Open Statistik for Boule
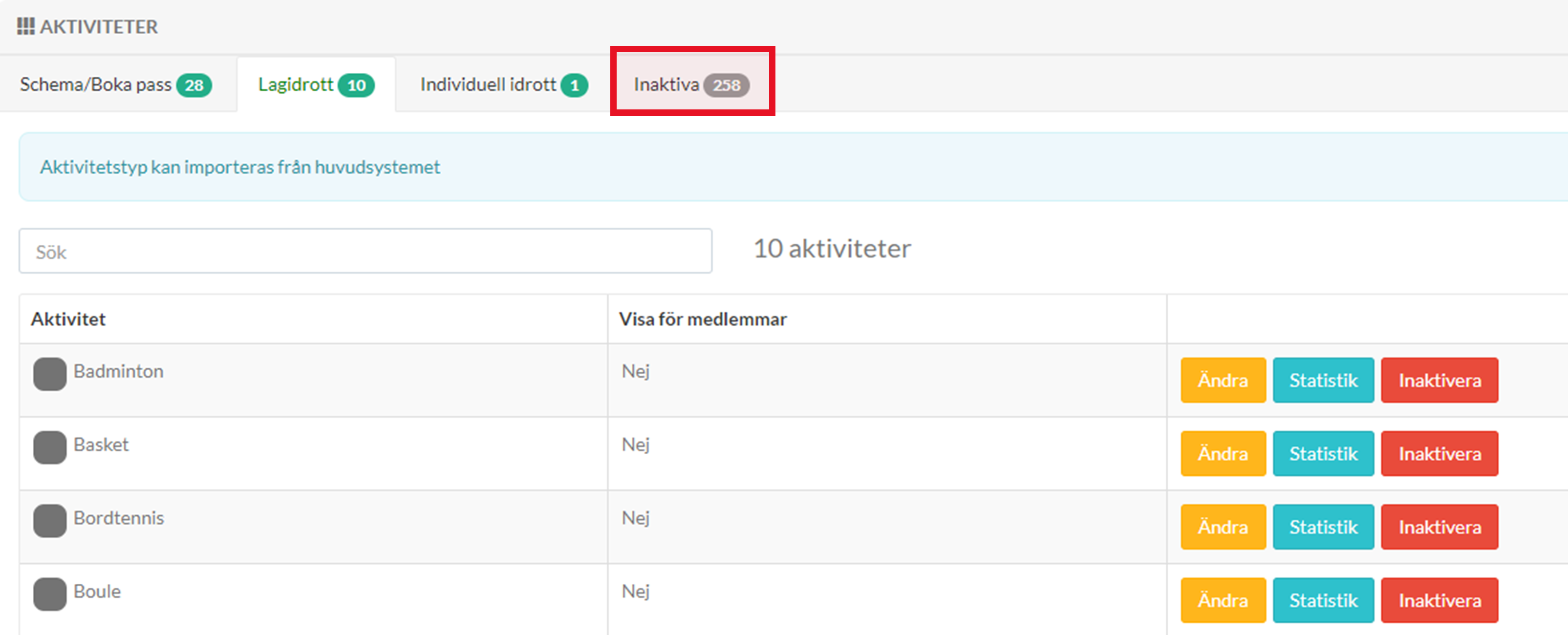Image resolution: width=1568 pixels, height=635 pixels. point(1323,600)
